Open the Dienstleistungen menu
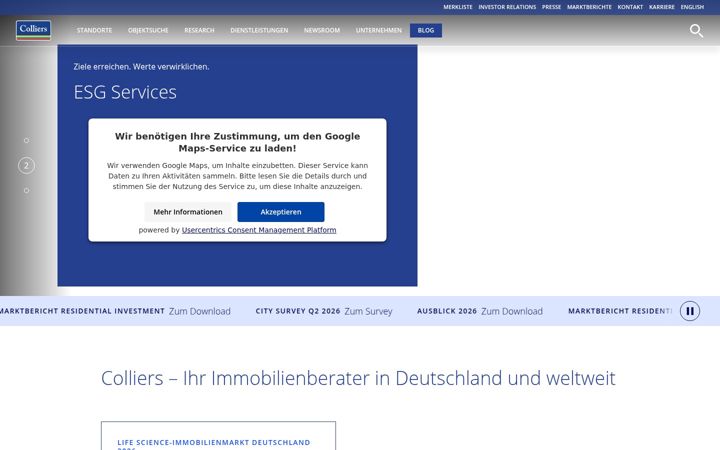The image size is (720, 450). (x=259, y=30)
